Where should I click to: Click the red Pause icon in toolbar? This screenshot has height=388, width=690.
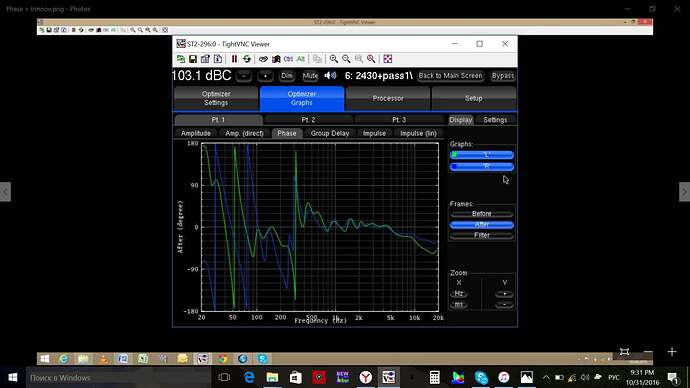234,59
